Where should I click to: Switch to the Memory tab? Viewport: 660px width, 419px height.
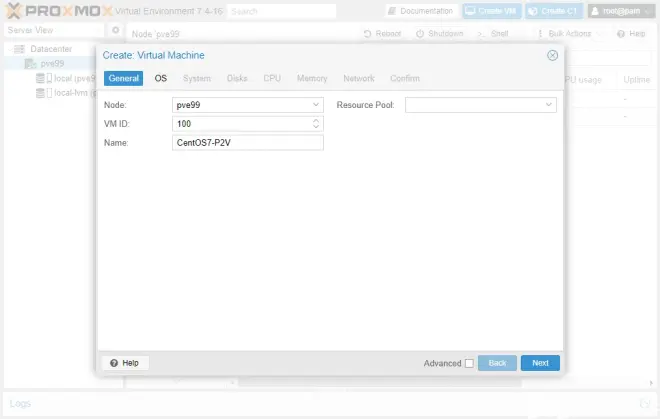(x=312, y=78)
